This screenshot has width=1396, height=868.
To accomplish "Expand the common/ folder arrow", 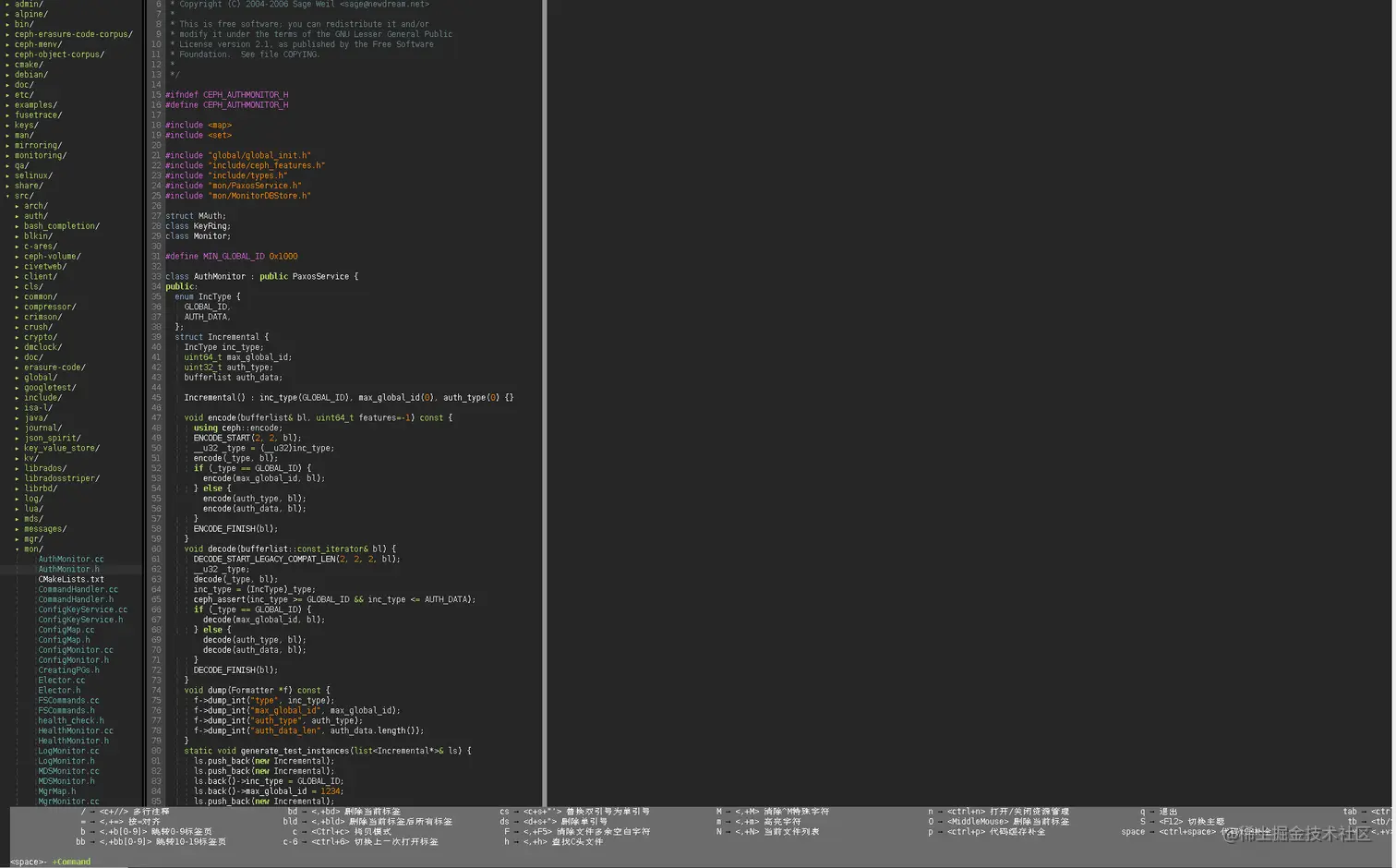I will pyautogui.click(x=17, y=296).
